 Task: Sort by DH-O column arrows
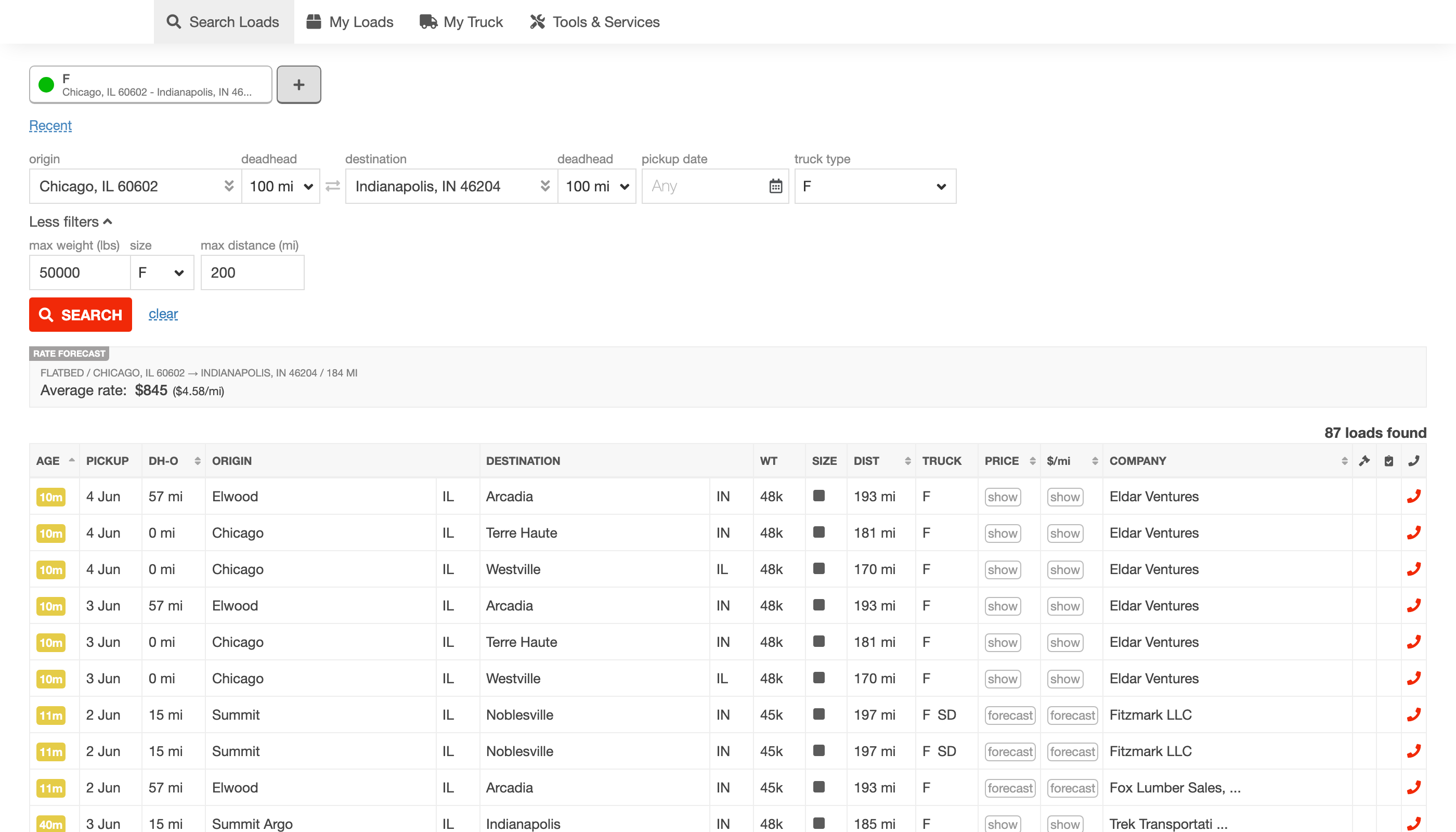coord(197,461)
